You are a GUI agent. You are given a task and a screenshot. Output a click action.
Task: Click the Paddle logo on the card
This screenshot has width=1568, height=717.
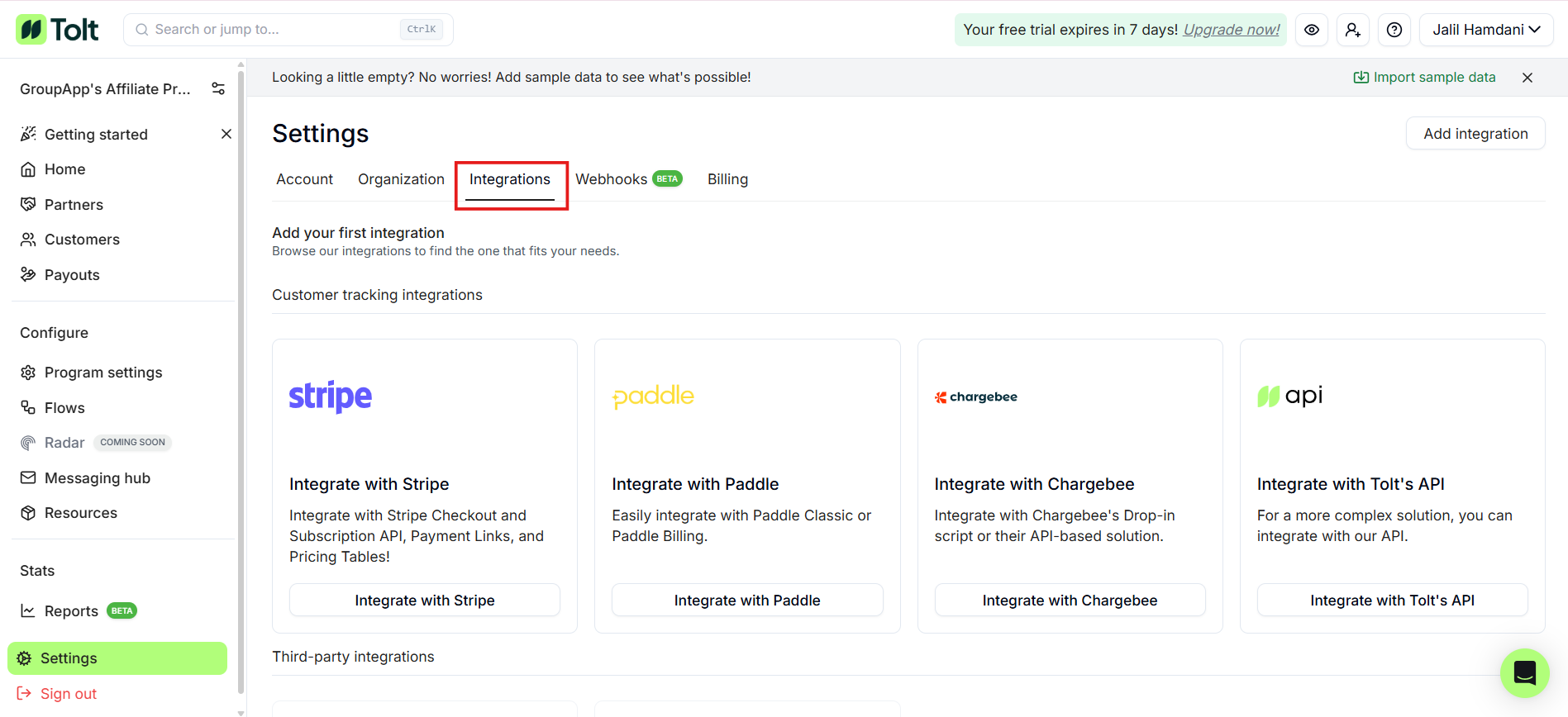(653, 396)
